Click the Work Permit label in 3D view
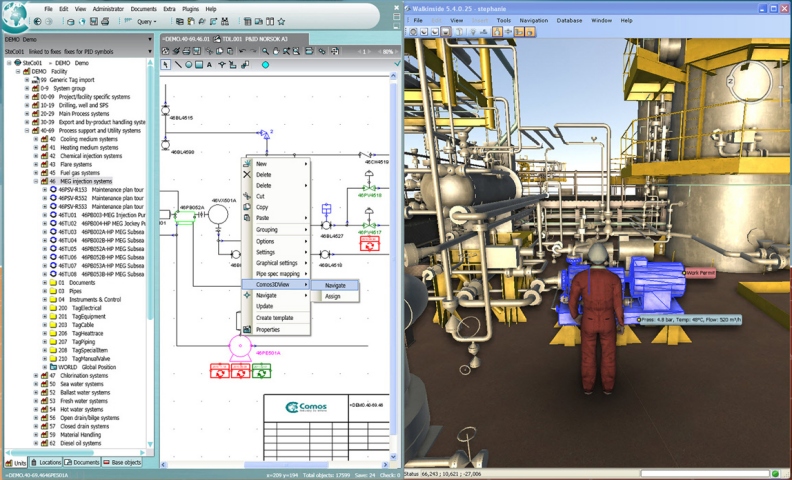 (x=699, y=272)
